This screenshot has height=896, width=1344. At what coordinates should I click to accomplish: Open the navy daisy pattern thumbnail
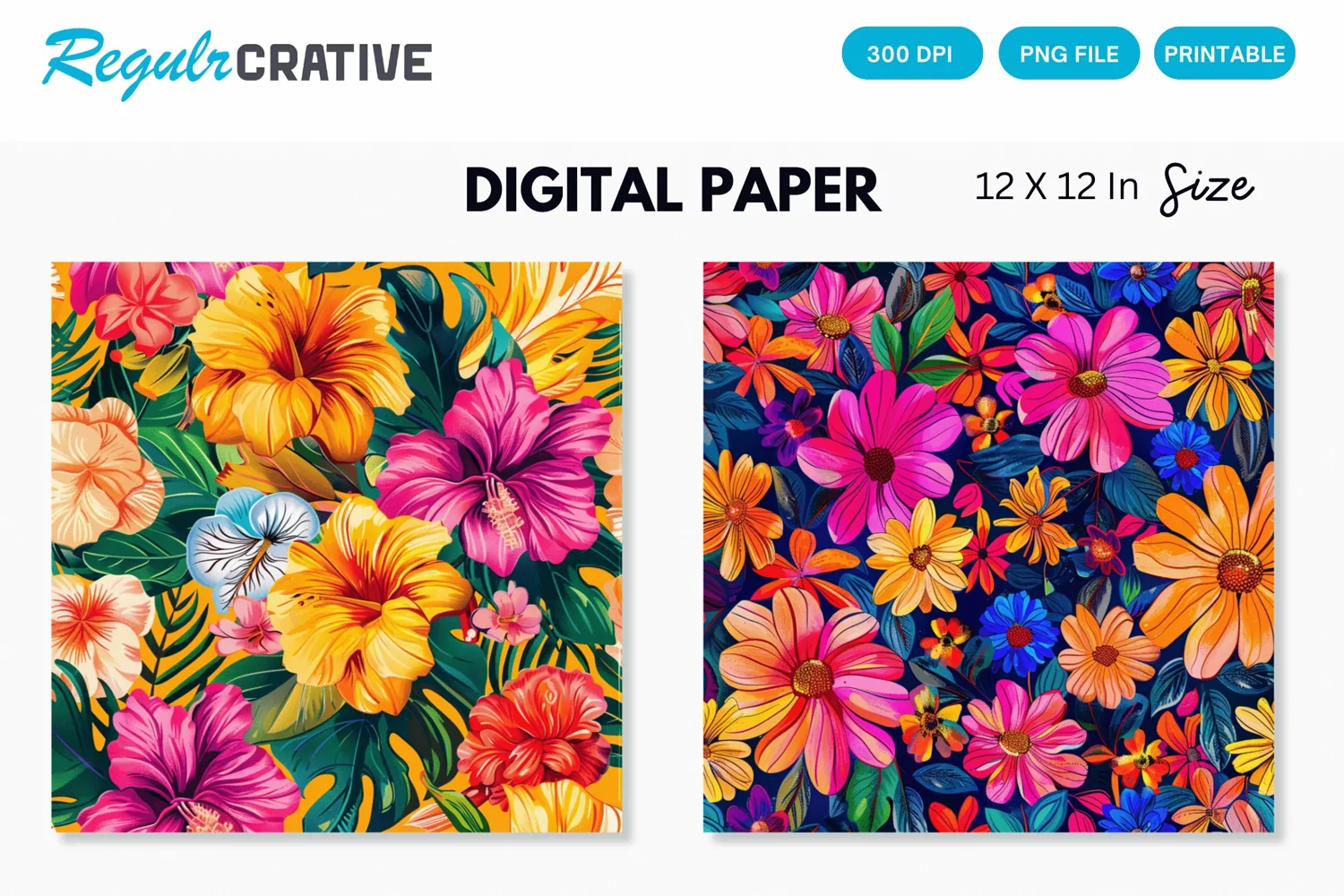pos(988,547)
